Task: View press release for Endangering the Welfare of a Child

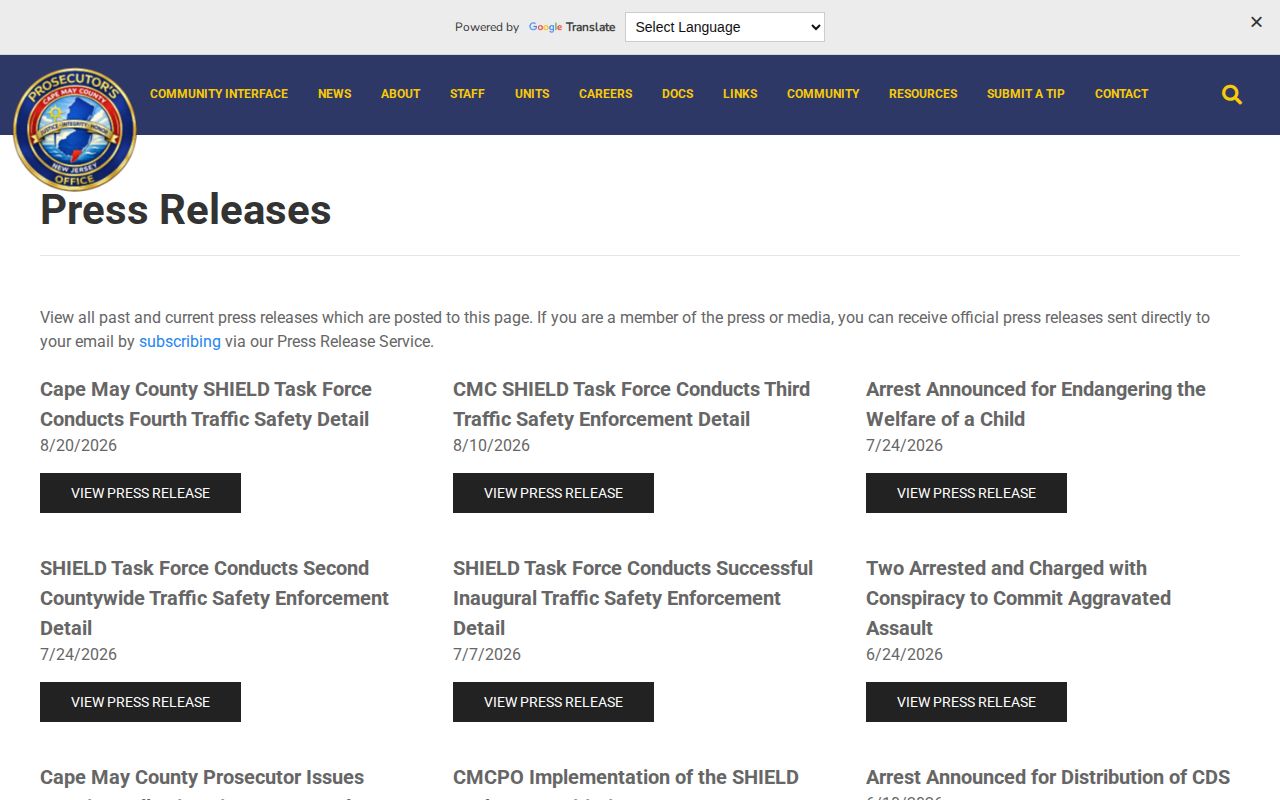Action: pyautogui.click(x=966, y=493)
